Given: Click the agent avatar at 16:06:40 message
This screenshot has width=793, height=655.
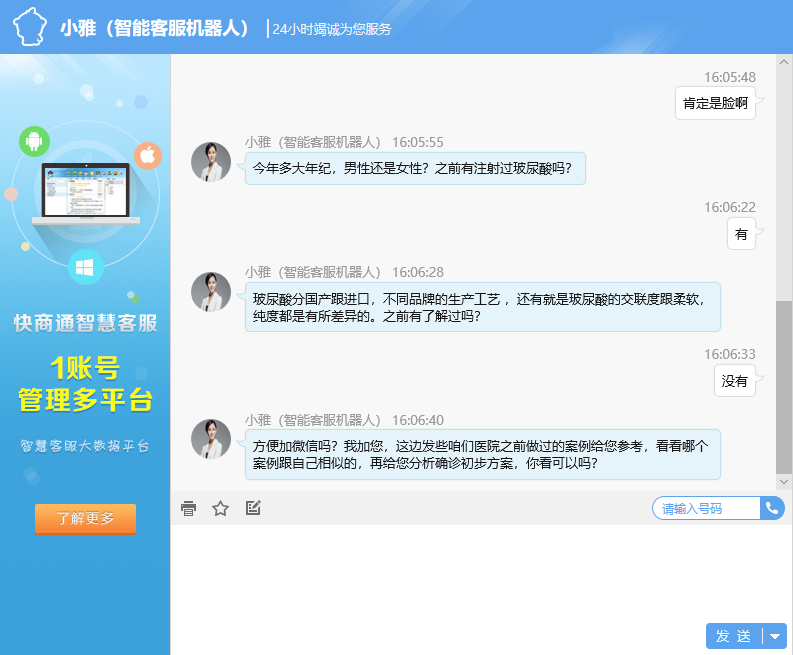Looking at the screenshot, I should click(211, 439).
